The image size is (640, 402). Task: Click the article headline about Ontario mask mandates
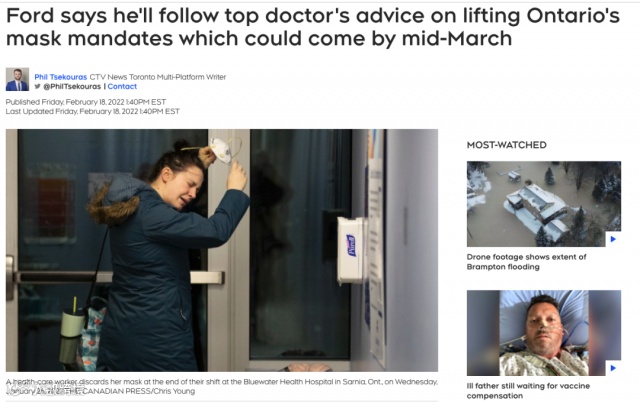[x=313, y=27]
